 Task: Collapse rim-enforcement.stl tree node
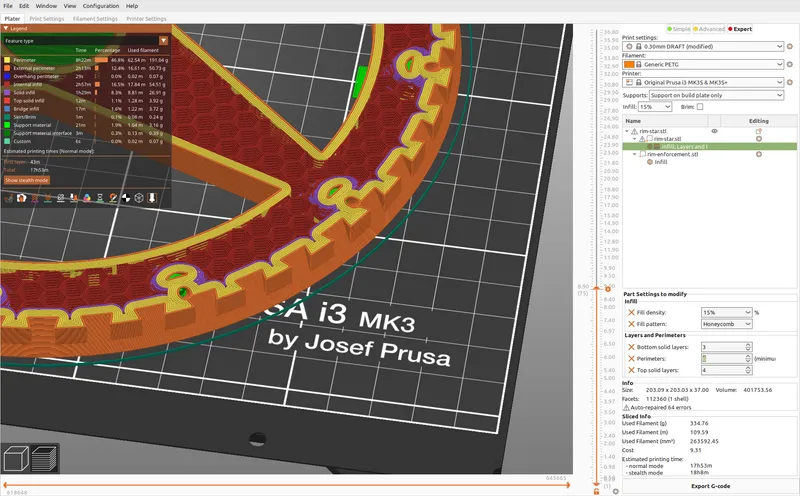pyautogui.click(x=635, y=154)
